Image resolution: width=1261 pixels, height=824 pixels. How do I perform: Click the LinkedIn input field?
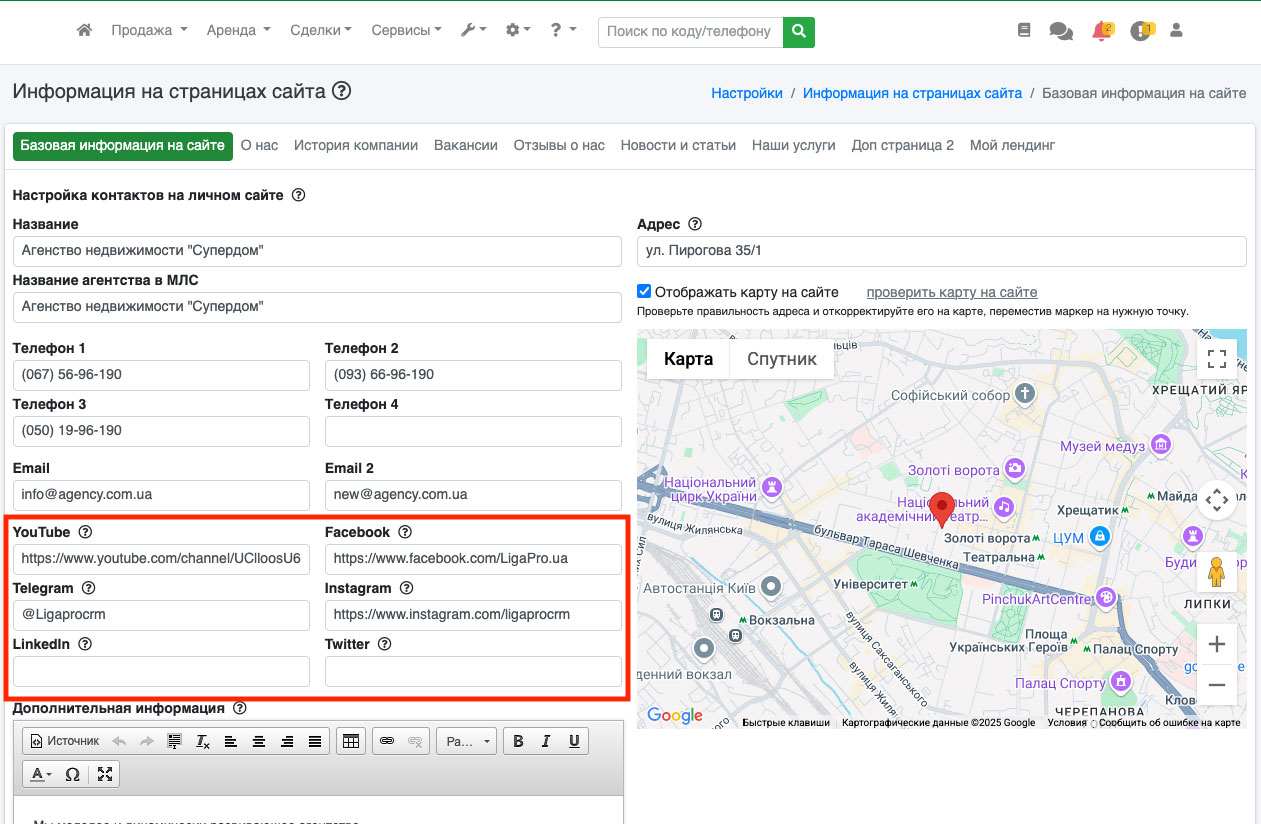[161, 671]
